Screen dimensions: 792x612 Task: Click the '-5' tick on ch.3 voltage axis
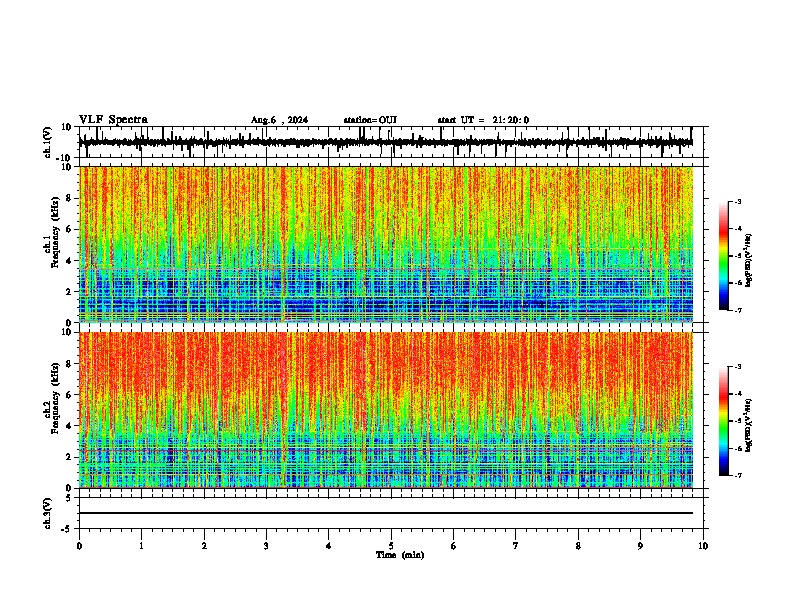(68, 529)
